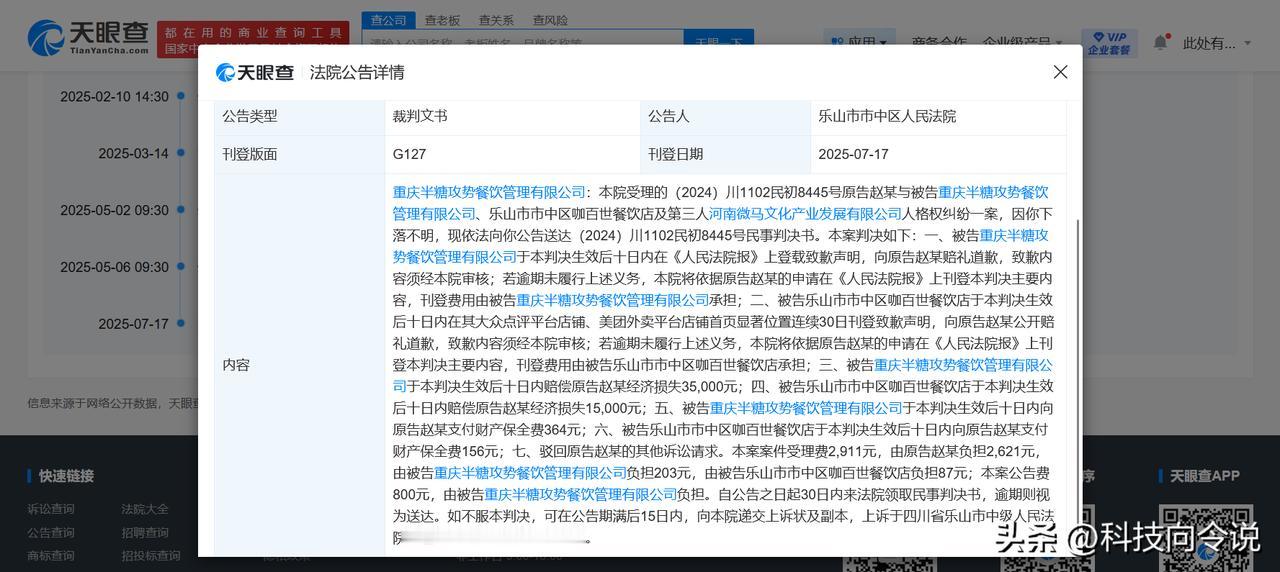Open the 诉讼查询 footer link
This screenshot has width=1280, height=572.
coord(51,509)
